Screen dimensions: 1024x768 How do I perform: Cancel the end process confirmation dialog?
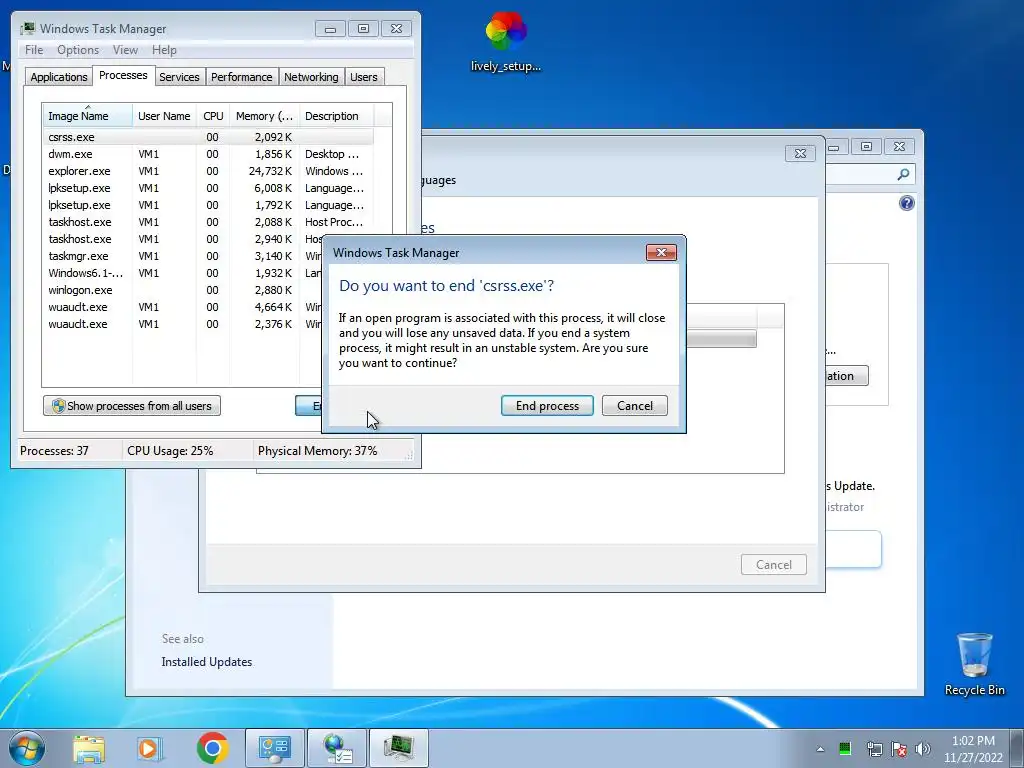click(634, 406)
